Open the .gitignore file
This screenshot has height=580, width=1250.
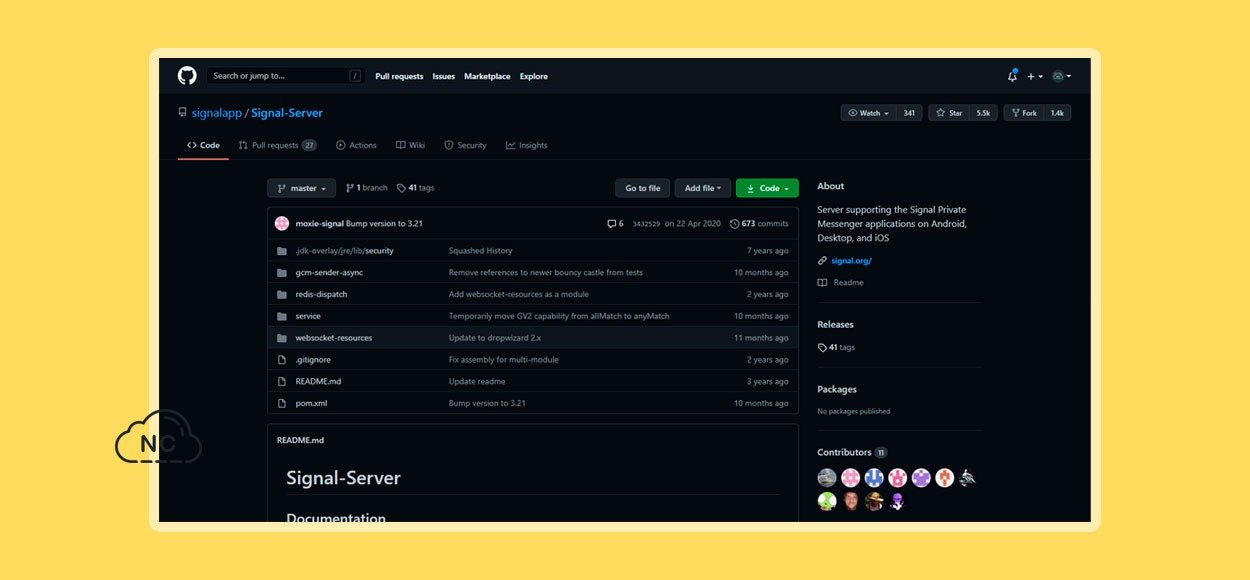coord(313,360)
